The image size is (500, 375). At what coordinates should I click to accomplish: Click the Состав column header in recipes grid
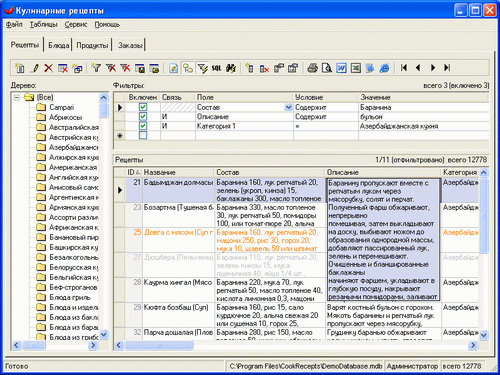[x=270, y=172]
